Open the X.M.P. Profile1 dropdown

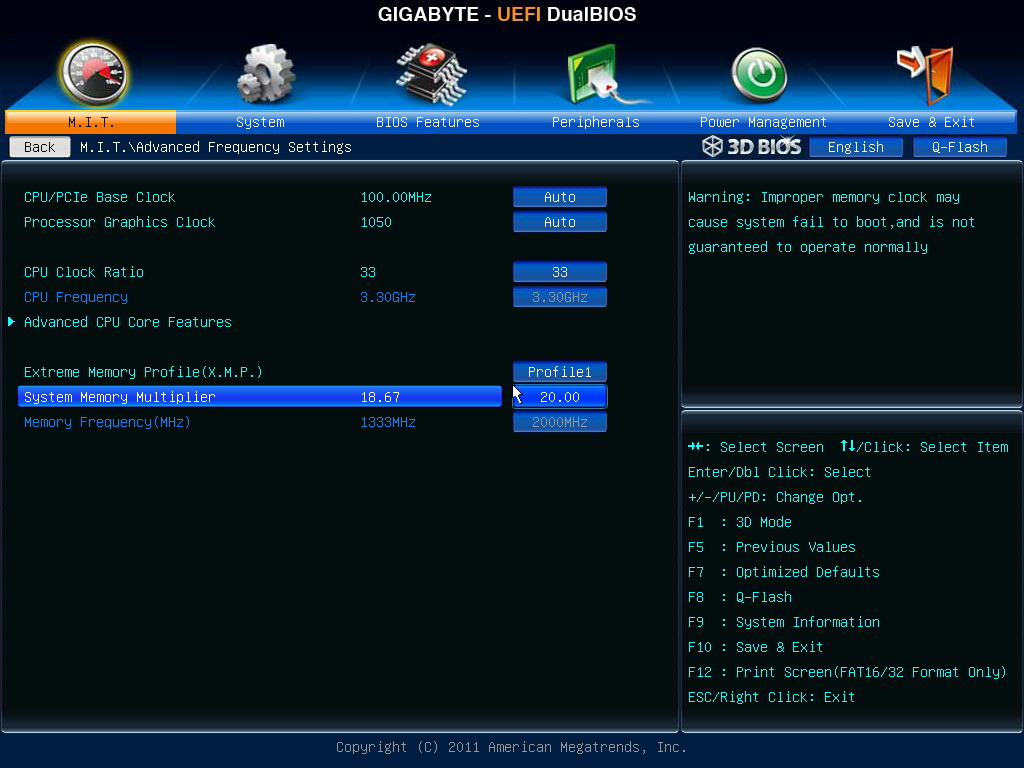click(560, 372)
